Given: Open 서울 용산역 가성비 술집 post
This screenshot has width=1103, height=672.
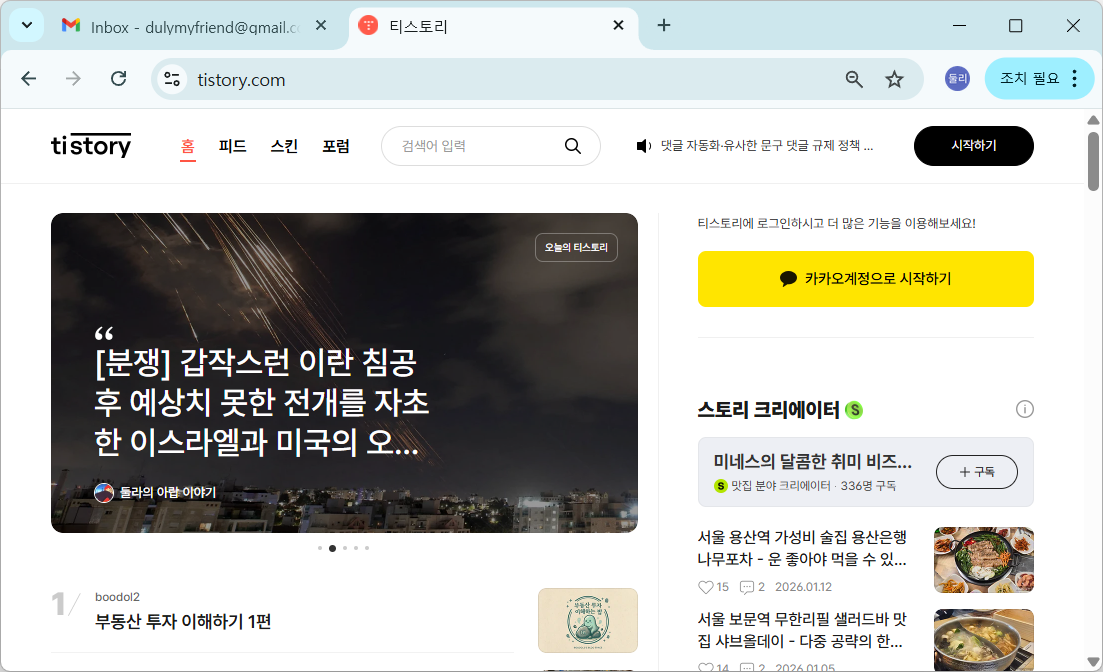Looking at the screenshot, I should click(802, 548).
